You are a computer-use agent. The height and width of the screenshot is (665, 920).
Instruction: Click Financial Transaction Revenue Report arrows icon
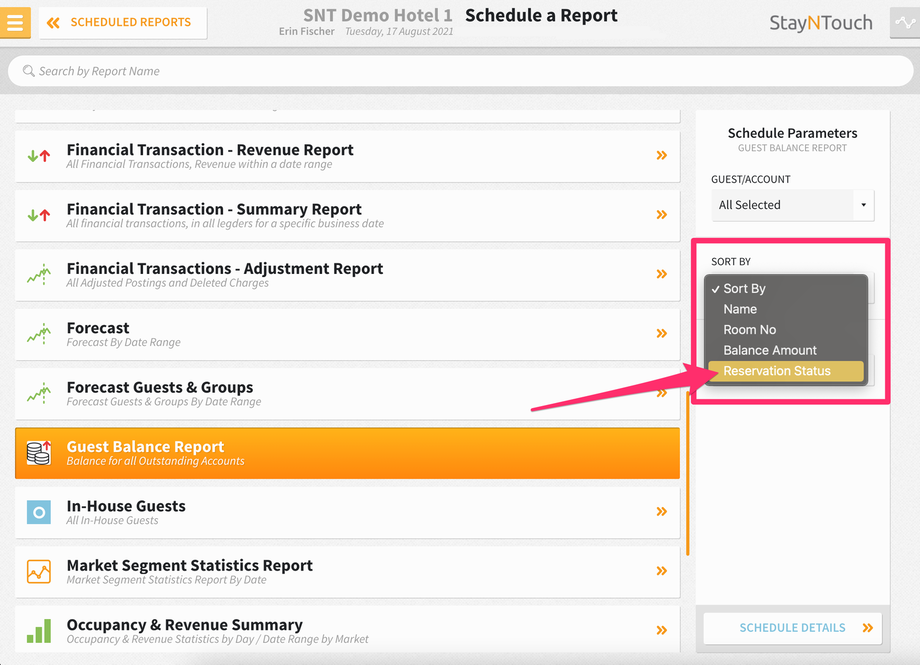tap(39, 156)
